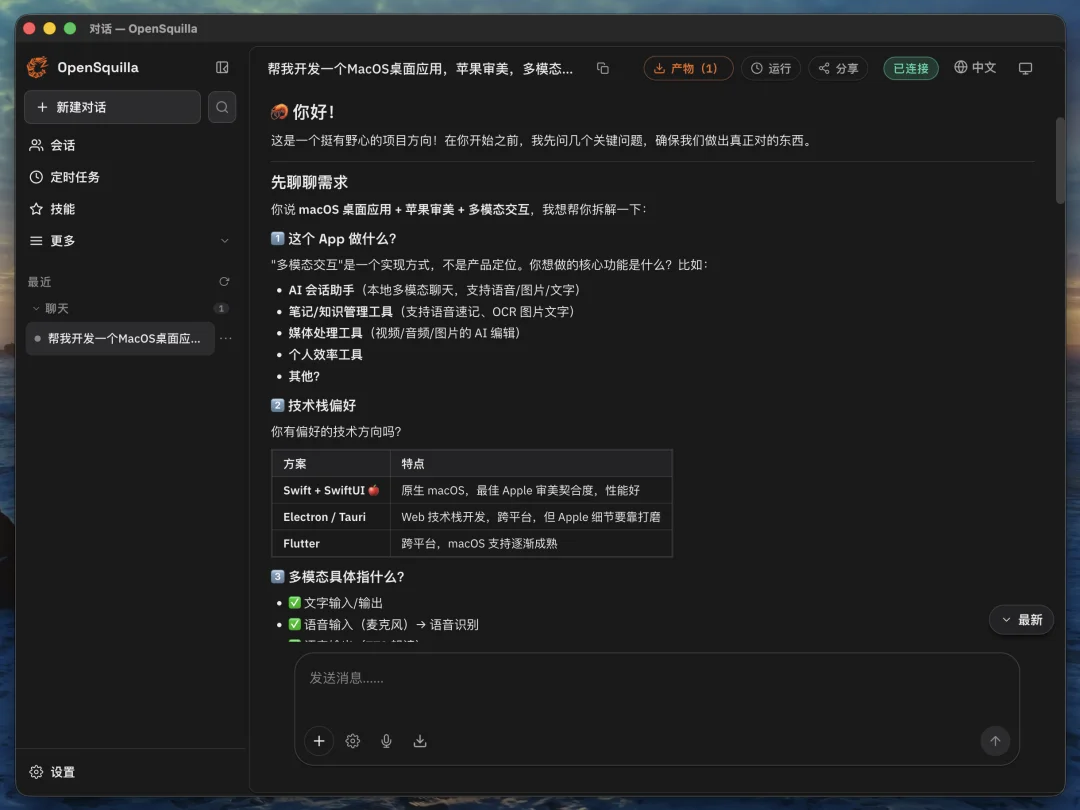Click the 最近 section label

(39, 282)
